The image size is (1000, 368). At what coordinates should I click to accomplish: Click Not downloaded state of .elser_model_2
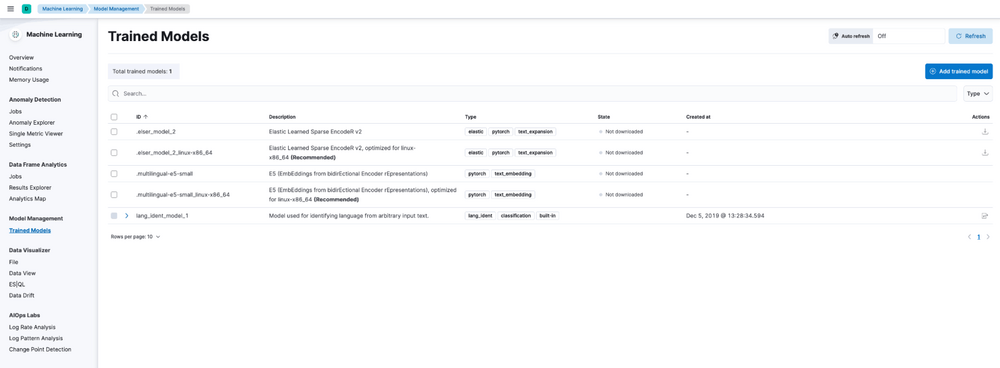624,131
